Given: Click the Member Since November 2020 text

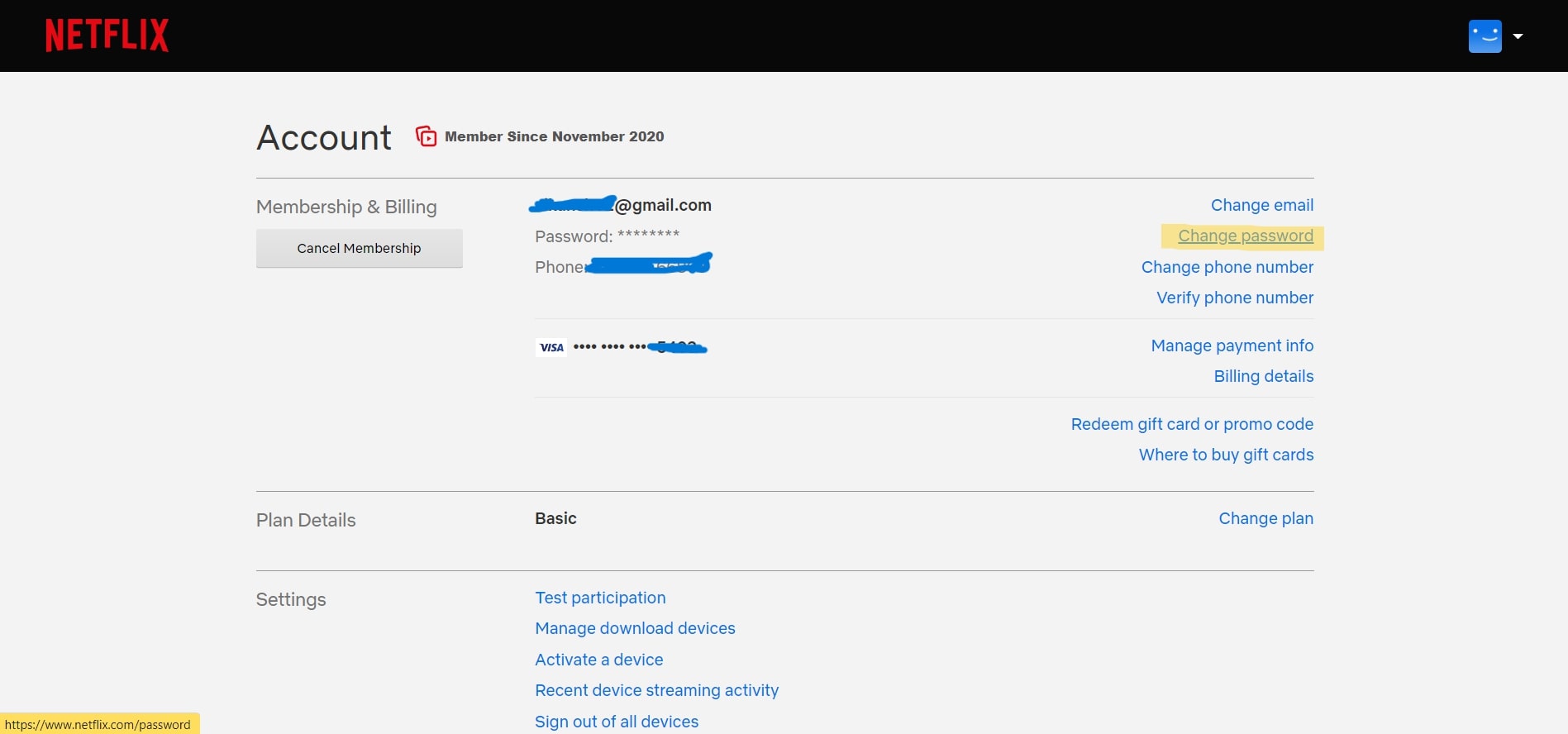Looking at the screenshot, I should pos(554,136).
